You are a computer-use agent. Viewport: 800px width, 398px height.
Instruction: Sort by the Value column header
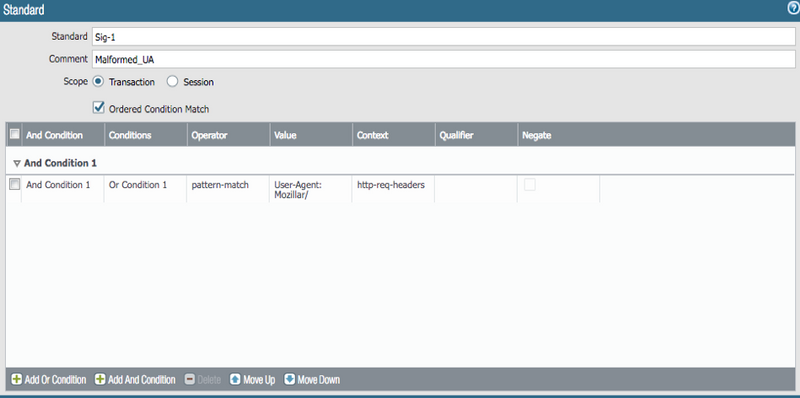(x=311, y=135)
